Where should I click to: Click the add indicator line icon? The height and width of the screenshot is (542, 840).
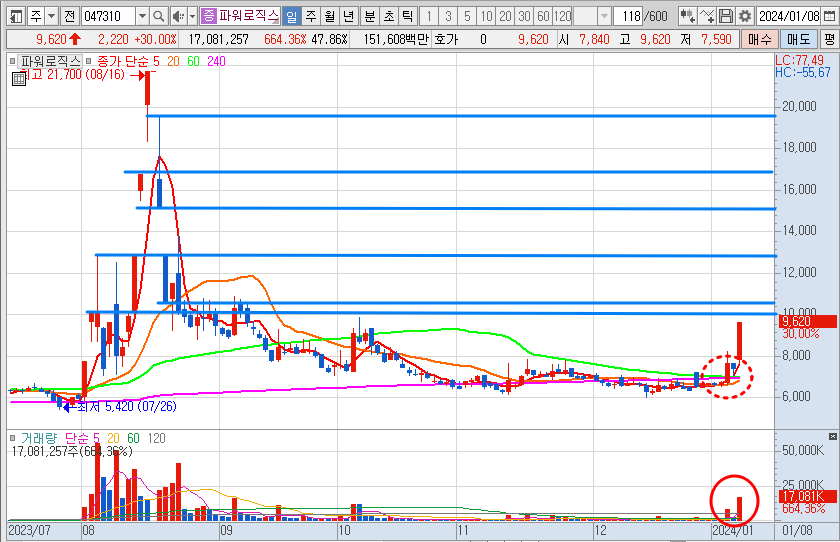point(707,17)
